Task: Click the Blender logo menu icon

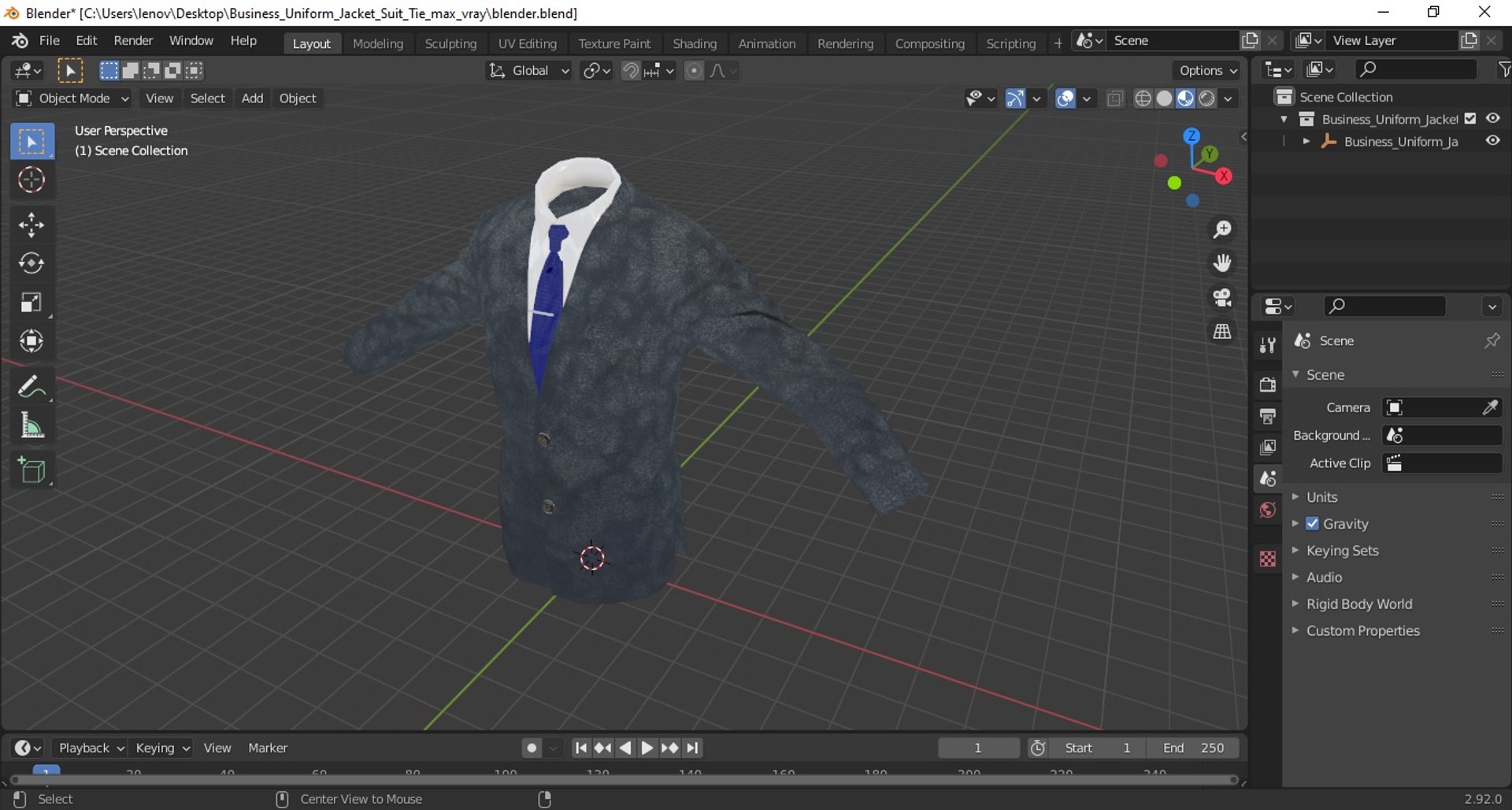Action: click(x=20, y=41)
